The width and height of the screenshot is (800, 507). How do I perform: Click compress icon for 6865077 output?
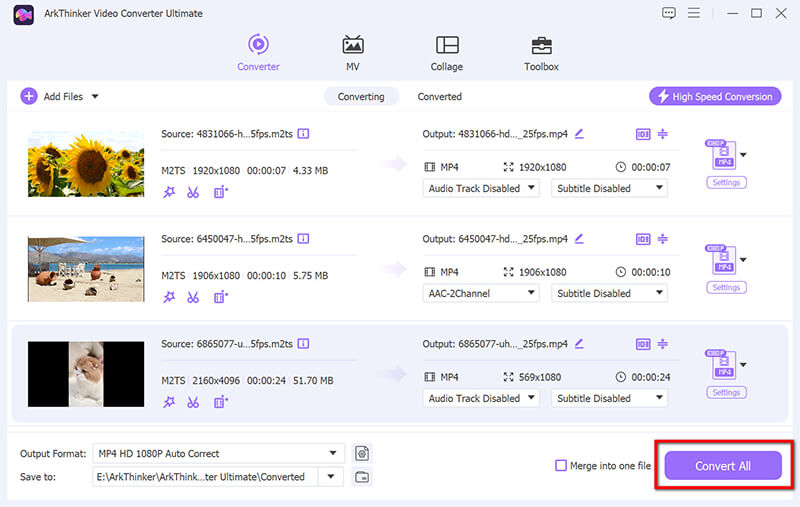click(662, 344)
